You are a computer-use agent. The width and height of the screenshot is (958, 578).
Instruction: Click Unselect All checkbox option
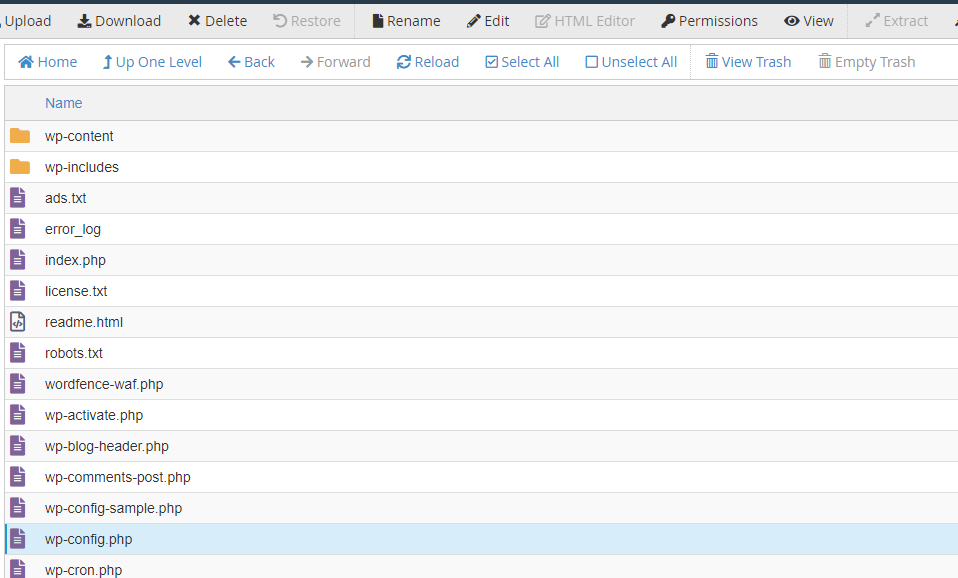pyautogui.click(x=631, y=62)
